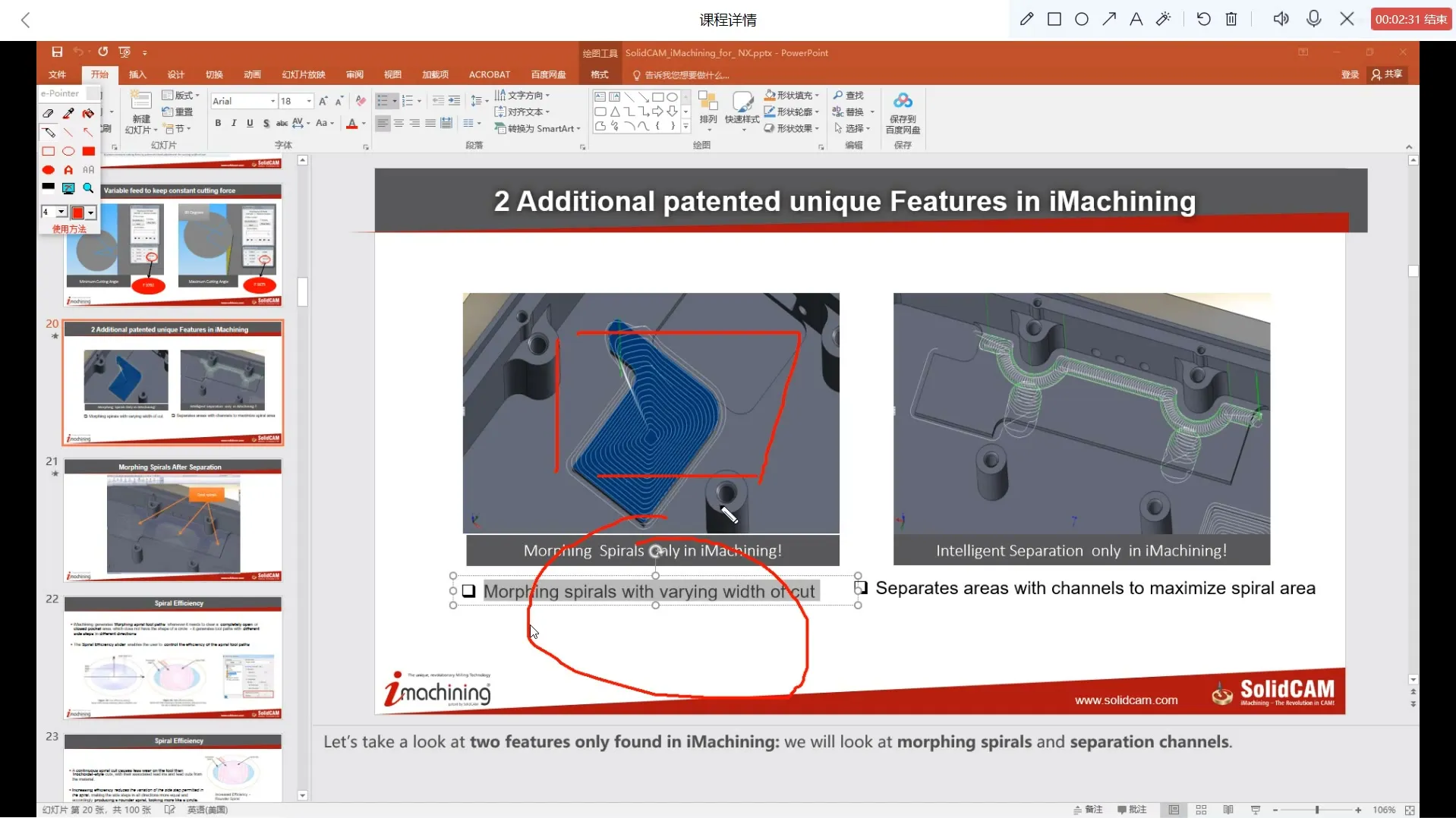Click the undo annotation icon in top bar
The width and height of the screenshot is (1456, 818).
[x=1203, y=19]
